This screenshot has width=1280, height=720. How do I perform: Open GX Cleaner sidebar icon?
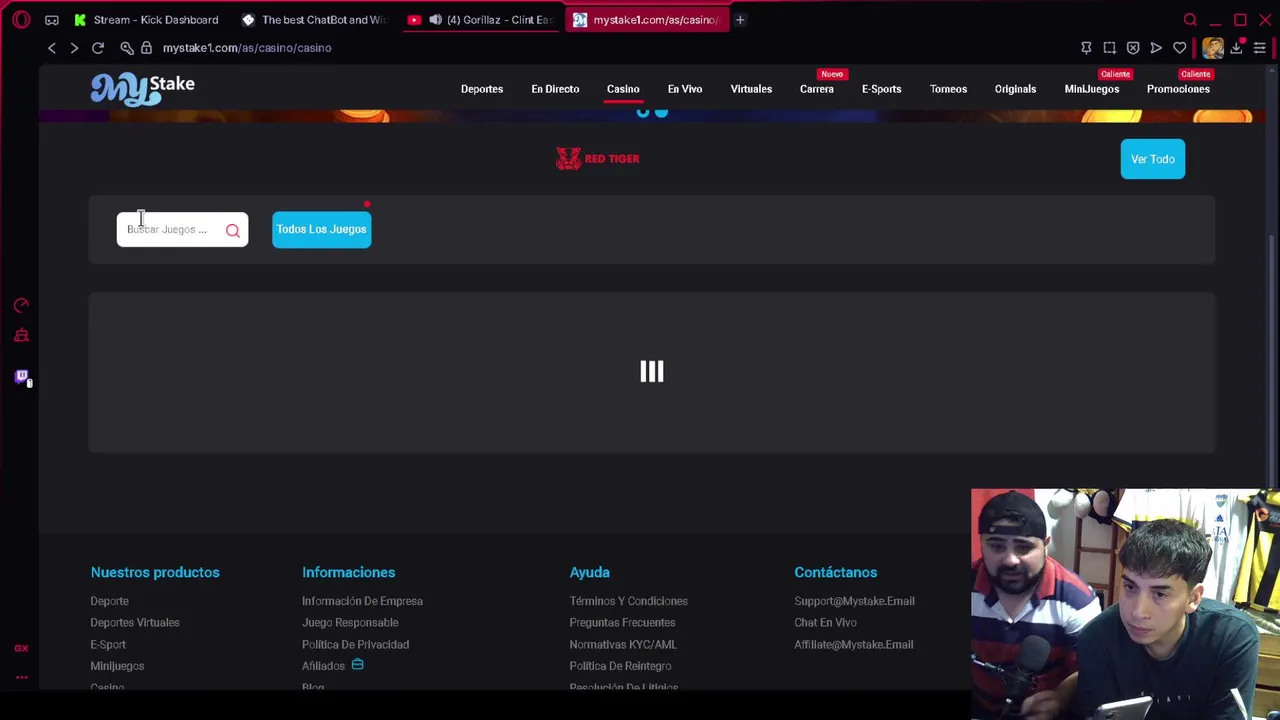pyautogui.click(x=21, y=336)
